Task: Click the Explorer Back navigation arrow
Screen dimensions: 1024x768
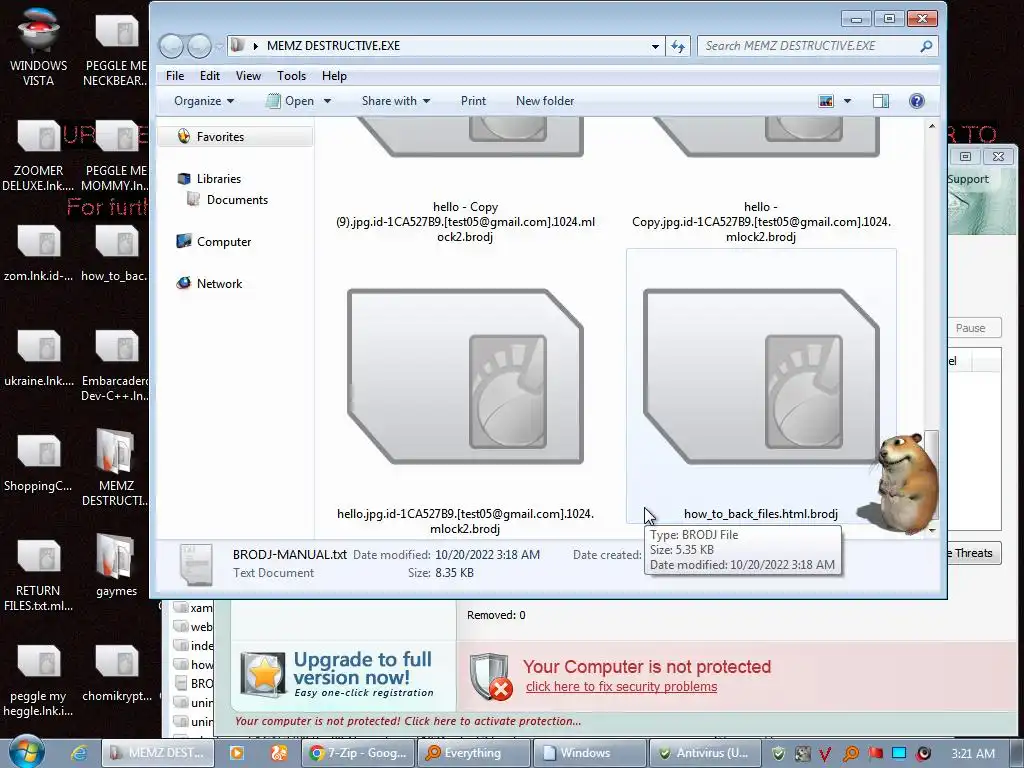Action: pyautogui.click(x=171, y=46)
